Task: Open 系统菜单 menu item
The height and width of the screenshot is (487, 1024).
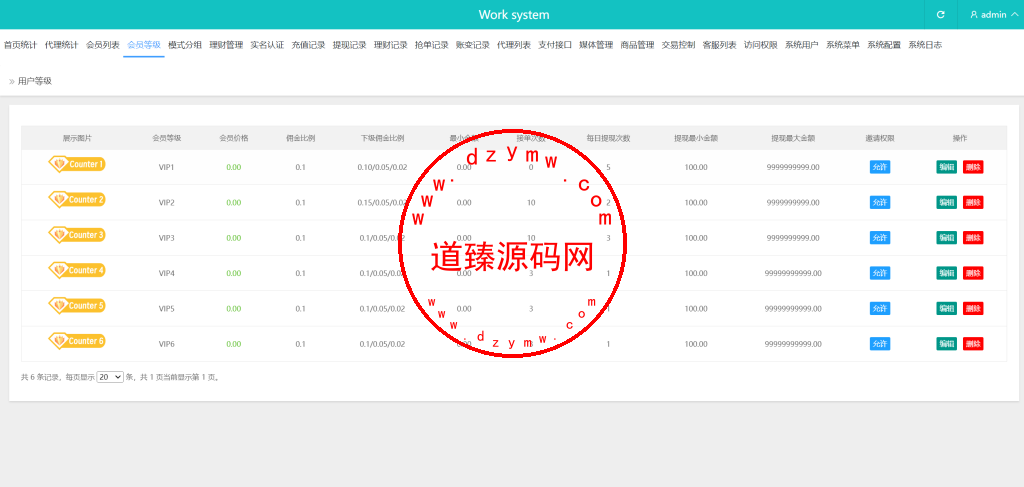Action: pyautogui.click(x=843, y=45)
